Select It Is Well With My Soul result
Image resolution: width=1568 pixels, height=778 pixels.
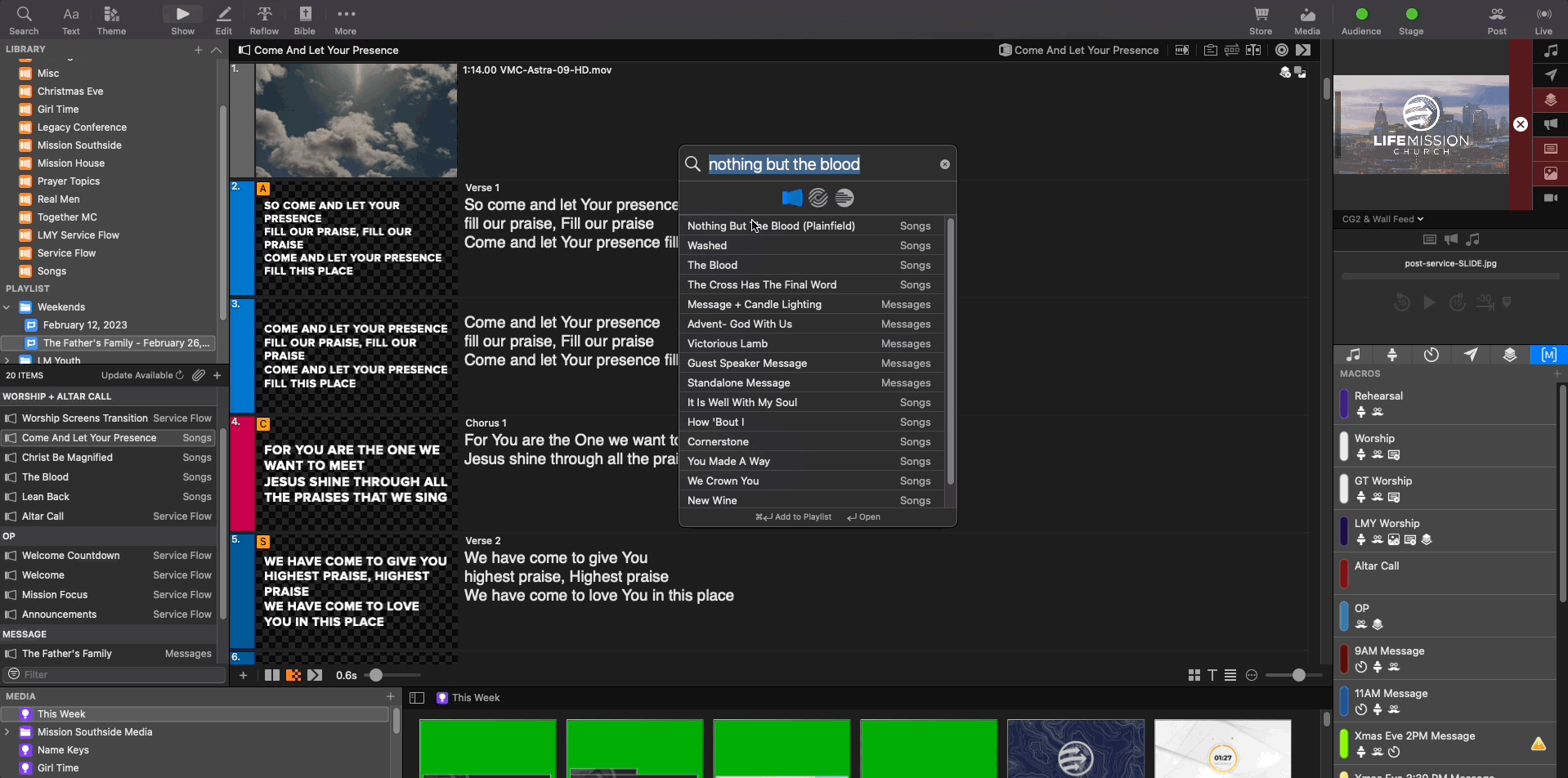811,402
